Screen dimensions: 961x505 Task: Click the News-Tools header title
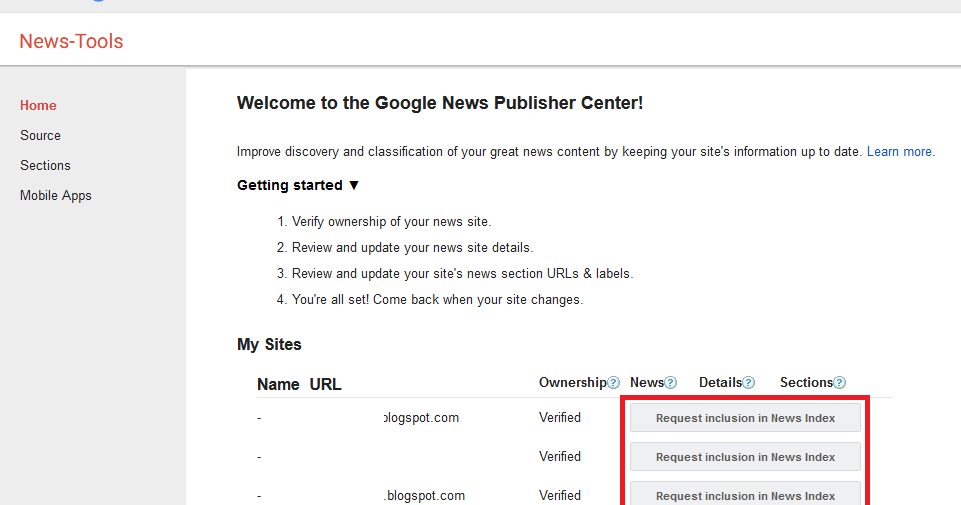(x=71, y=41)
